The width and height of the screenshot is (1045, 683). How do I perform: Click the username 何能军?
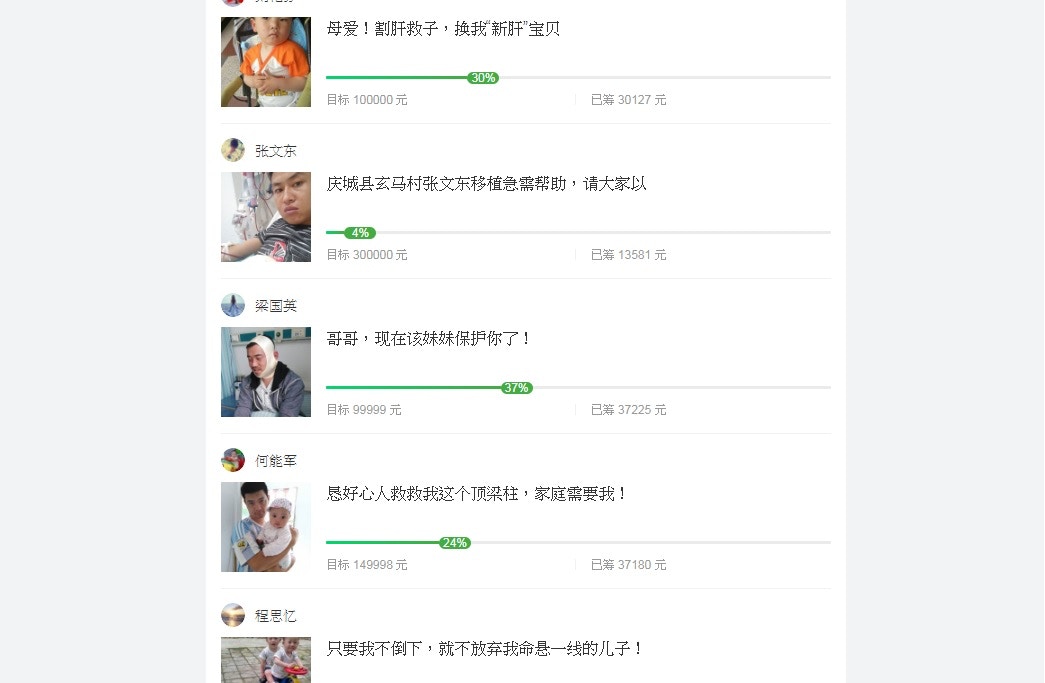click(x=276, y=461)
